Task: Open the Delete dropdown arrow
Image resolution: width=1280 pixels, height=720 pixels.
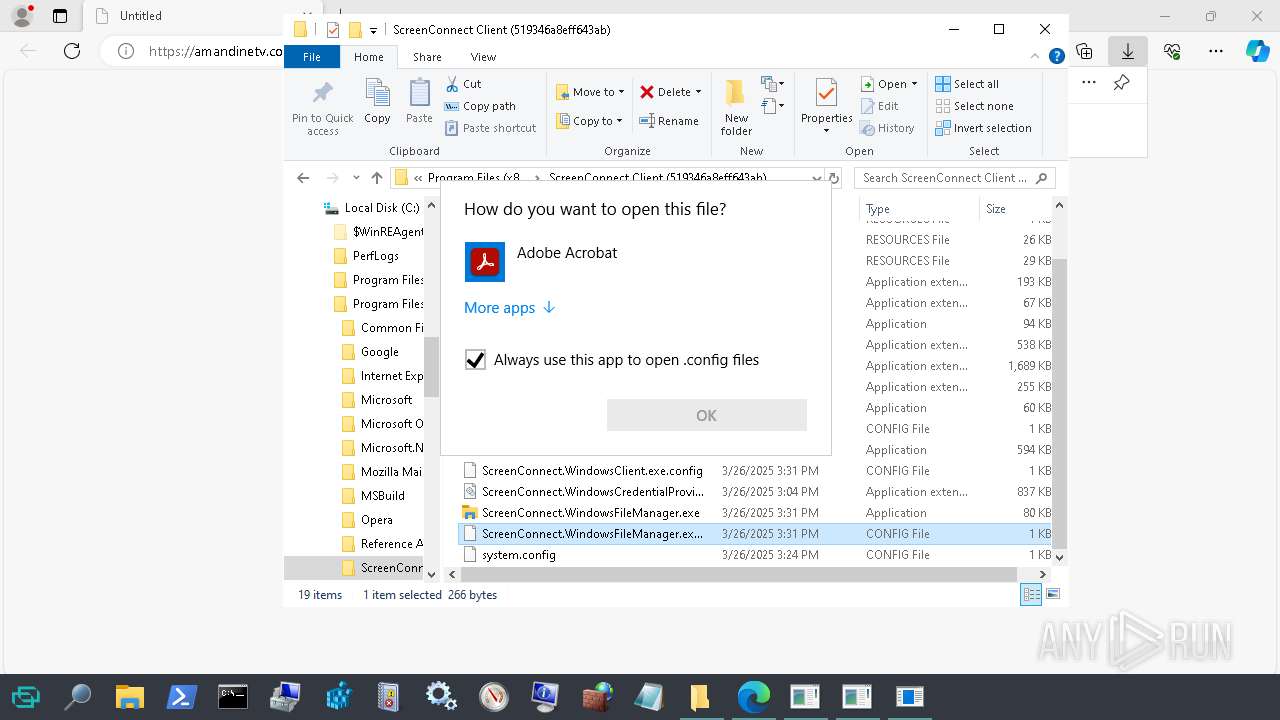Action: (x=698, y=92)
